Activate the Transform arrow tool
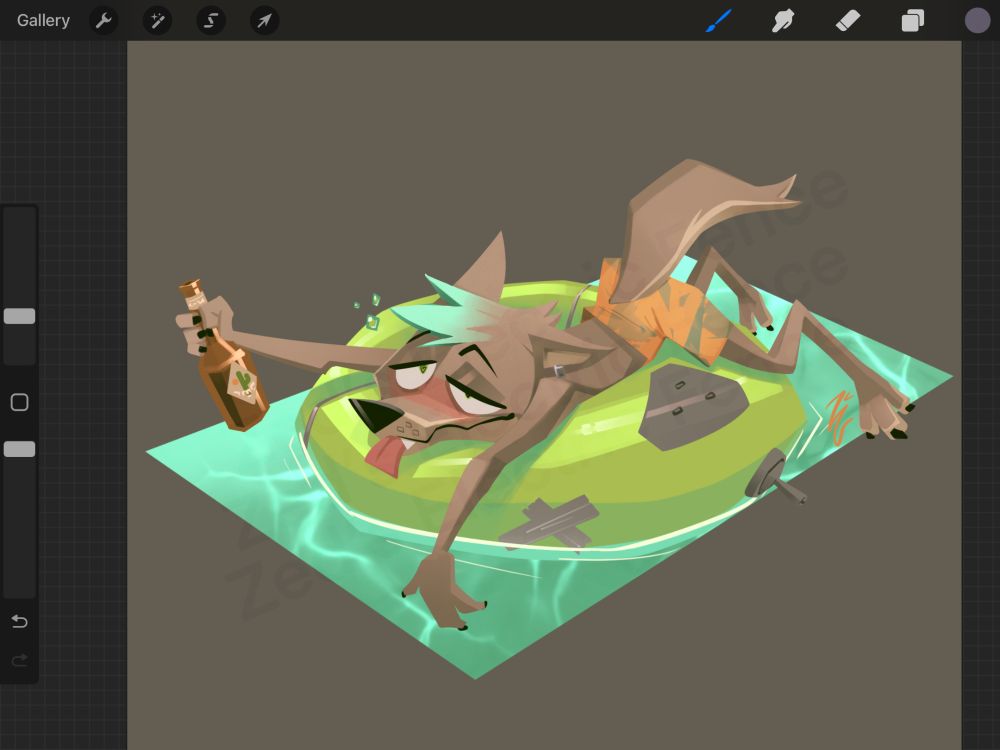The image size is (1000, 750). (264, 20)
